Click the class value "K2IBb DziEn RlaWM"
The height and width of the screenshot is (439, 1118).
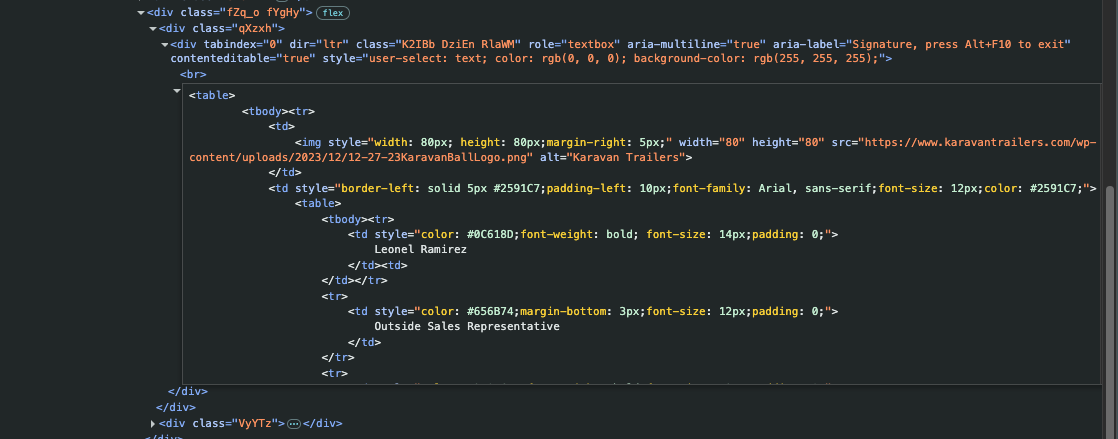click(x=459, y=44)
